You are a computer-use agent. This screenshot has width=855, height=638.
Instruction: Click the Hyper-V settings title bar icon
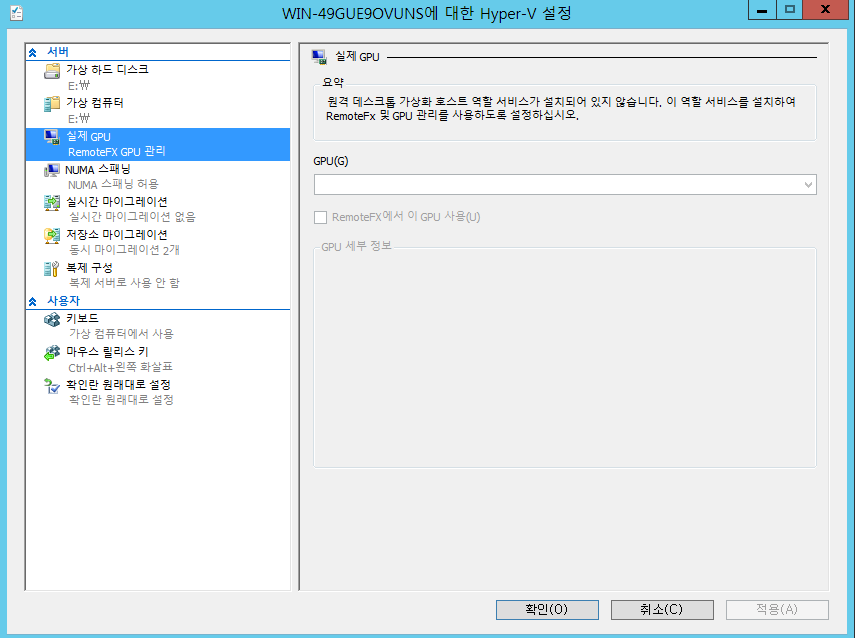coord(16,13)
